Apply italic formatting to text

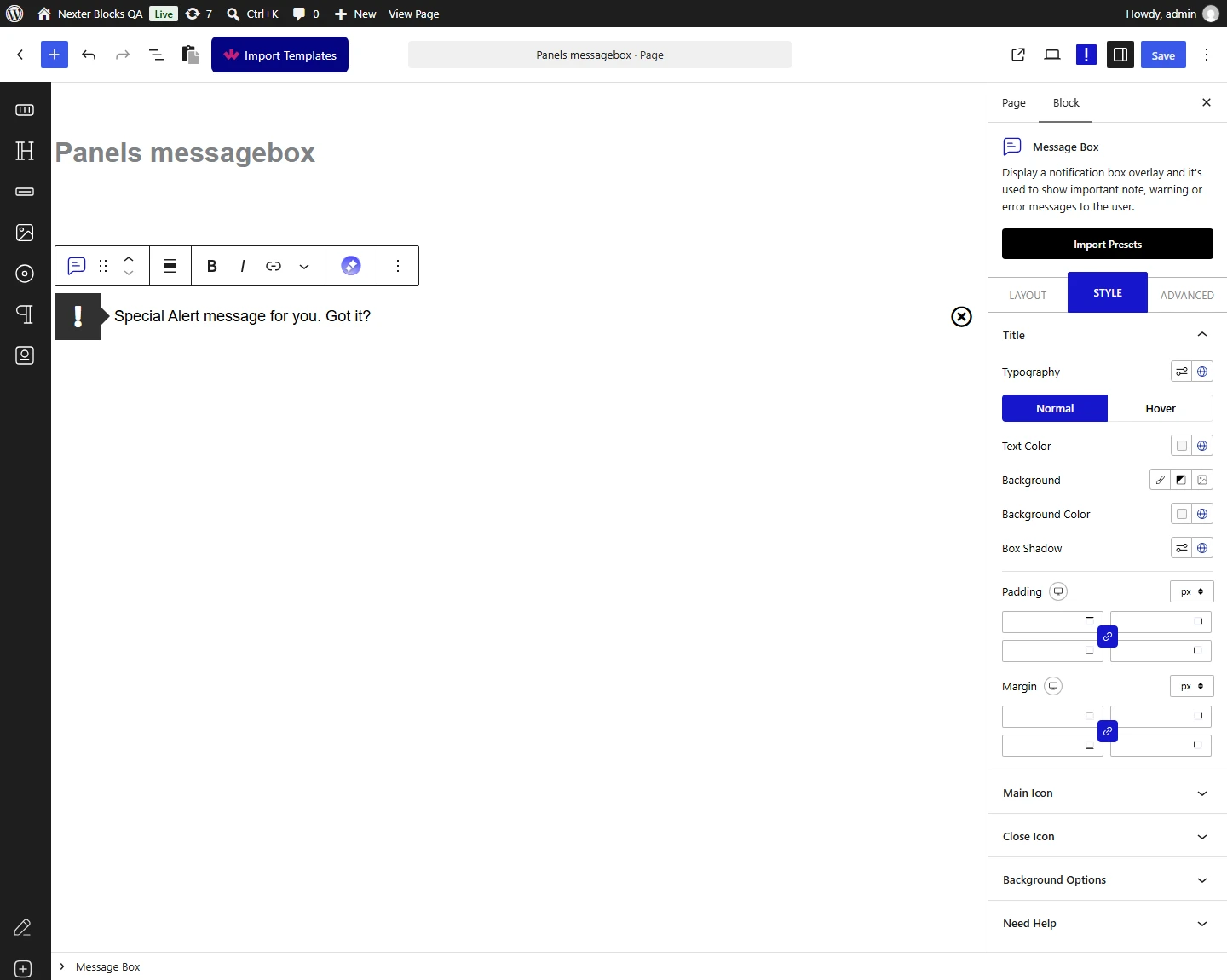243,266
